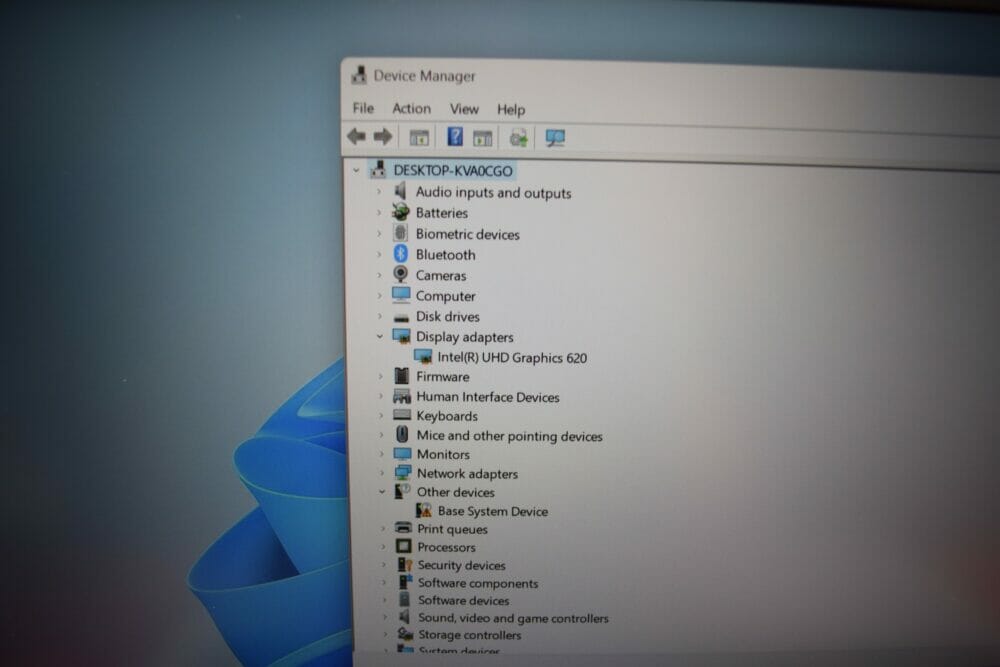Select the Software devices label
Viewport: 1000px width, 667px height.
[464, 600]
